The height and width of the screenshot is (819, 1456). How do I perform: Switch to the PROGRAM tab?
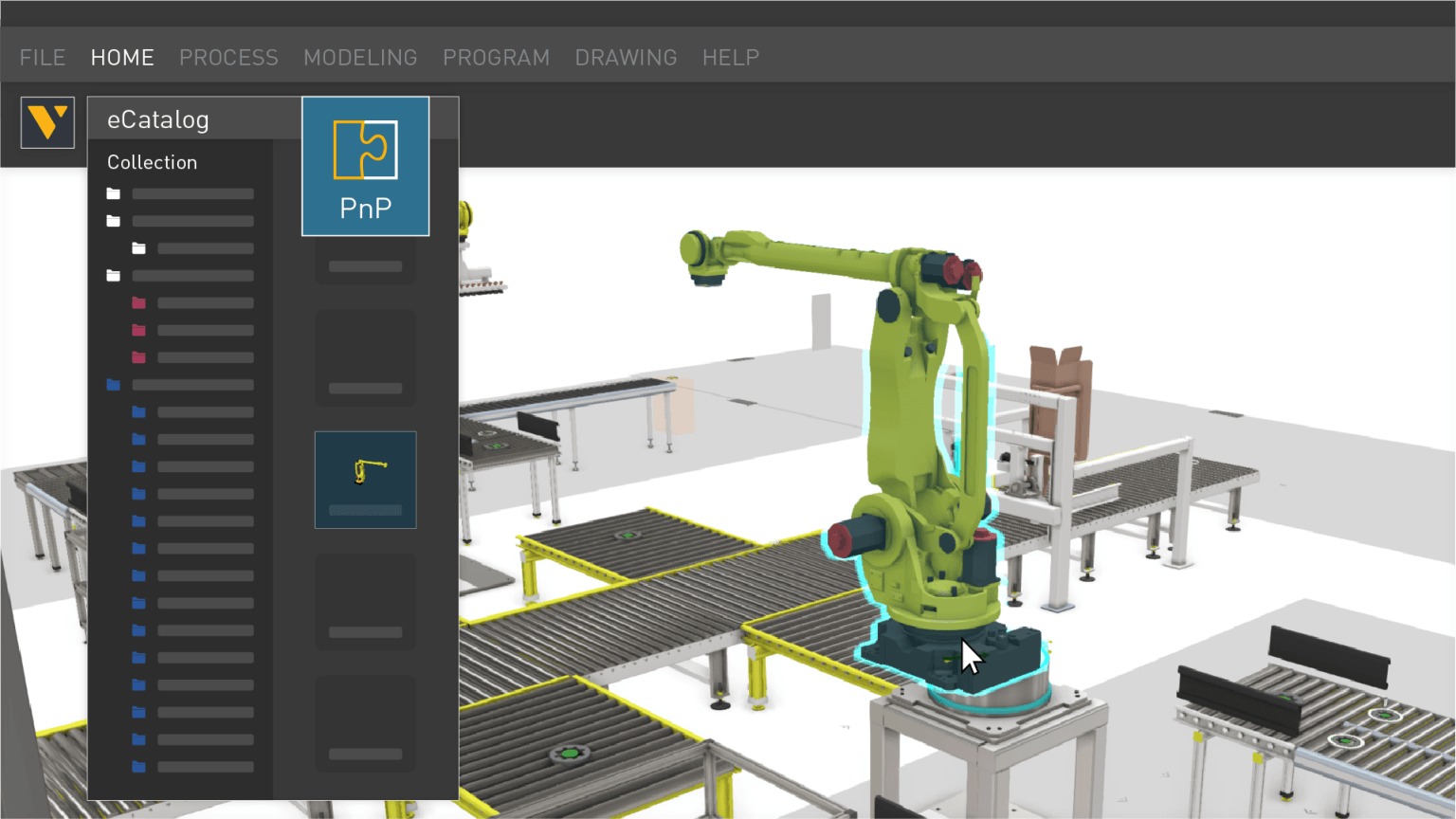click(x=496, y=57)
